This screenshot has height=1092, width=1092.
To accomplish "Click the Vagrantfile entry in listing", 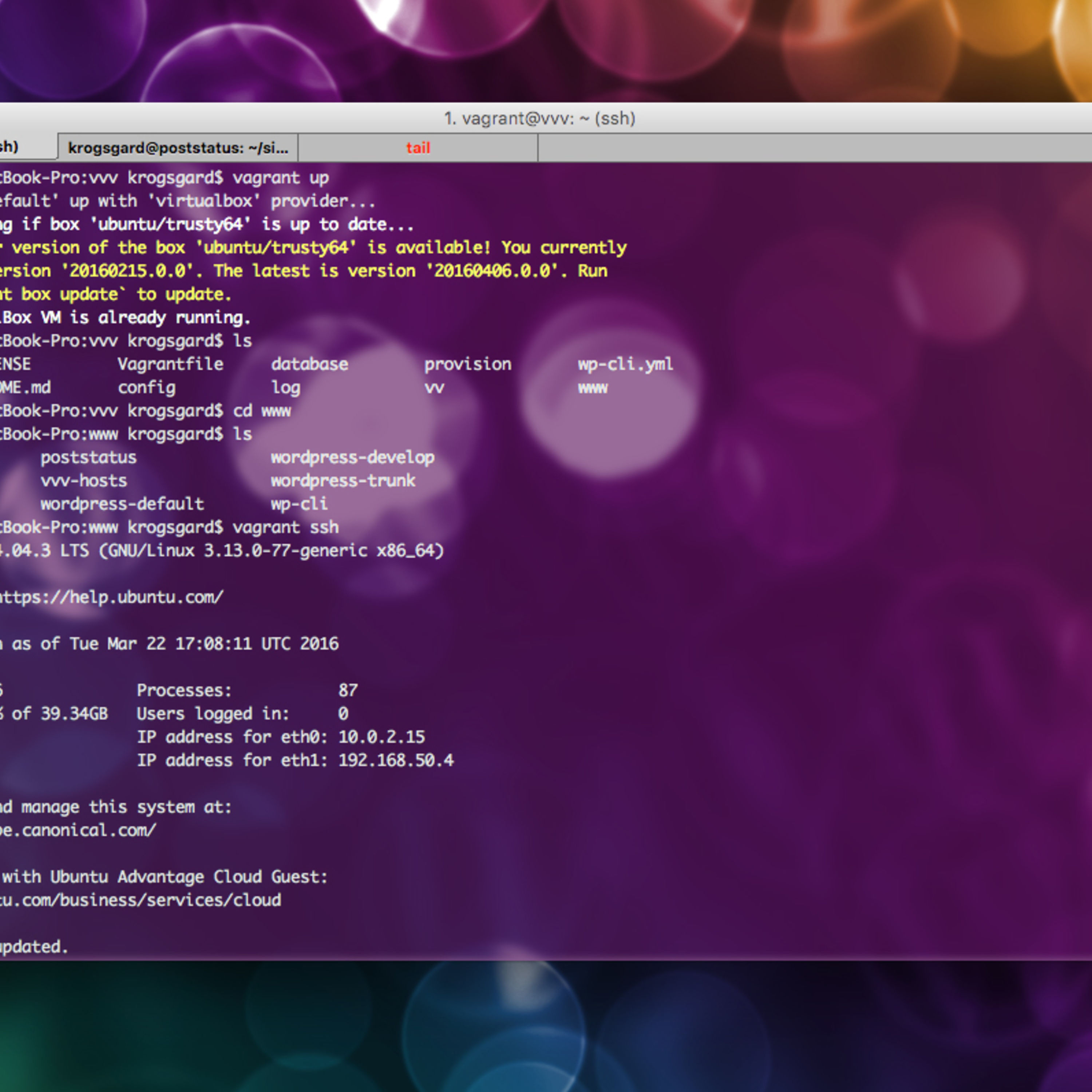I will coord(170,364).
